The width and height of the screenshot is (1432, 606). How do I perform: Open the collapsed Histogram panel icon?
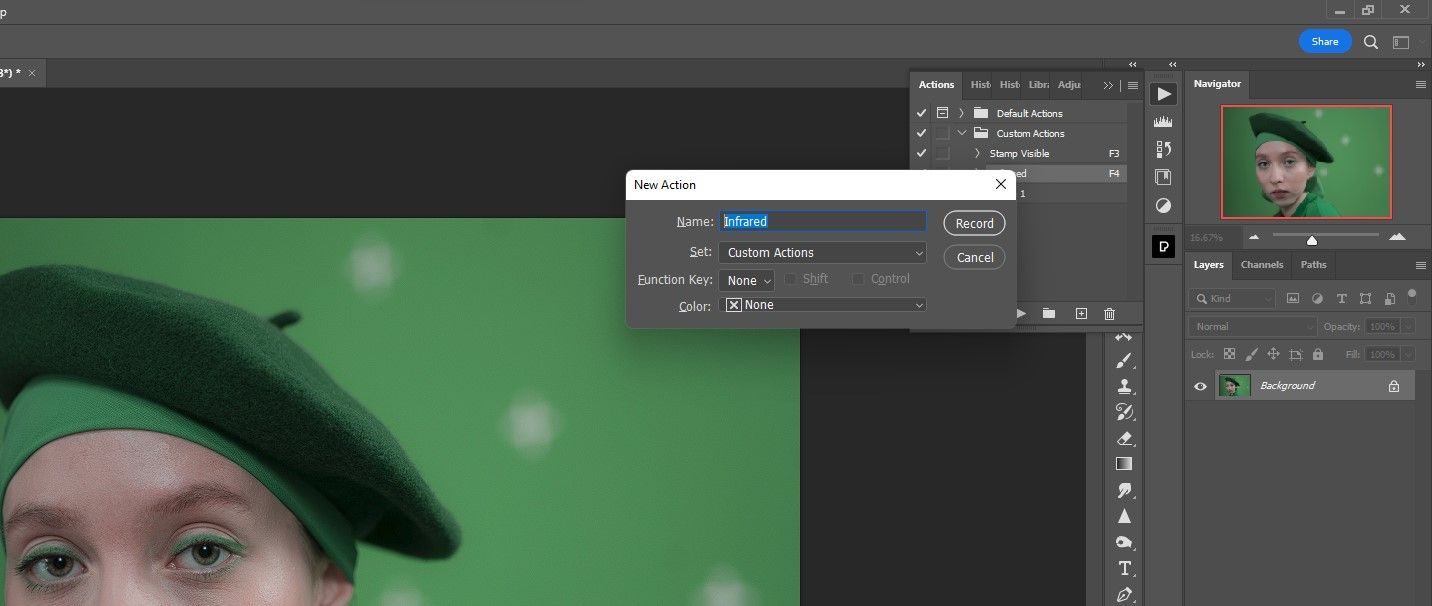coord(1163,122)
